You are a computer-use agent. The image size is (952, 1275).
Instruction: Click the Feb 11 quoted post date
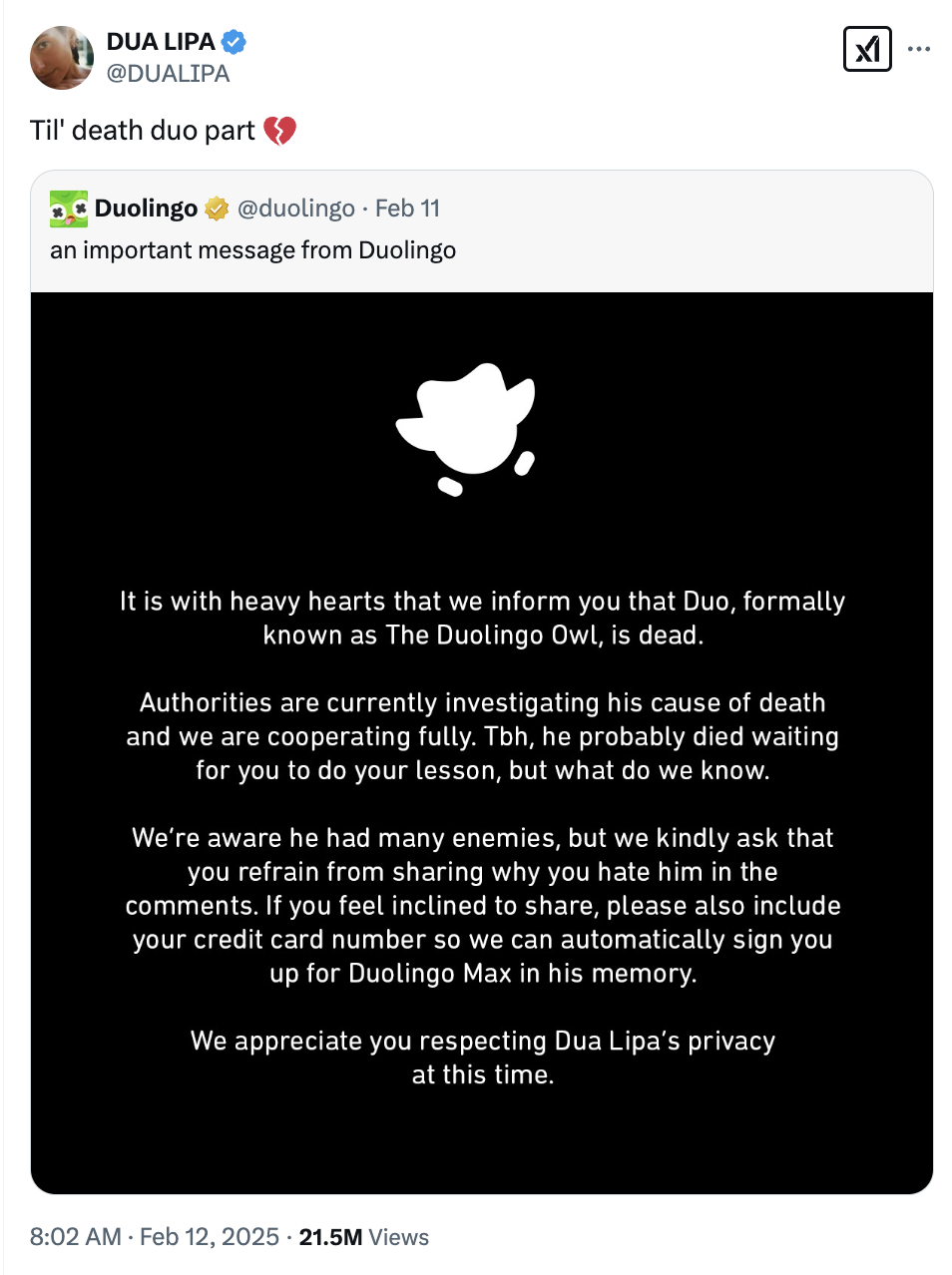(407, 209)
